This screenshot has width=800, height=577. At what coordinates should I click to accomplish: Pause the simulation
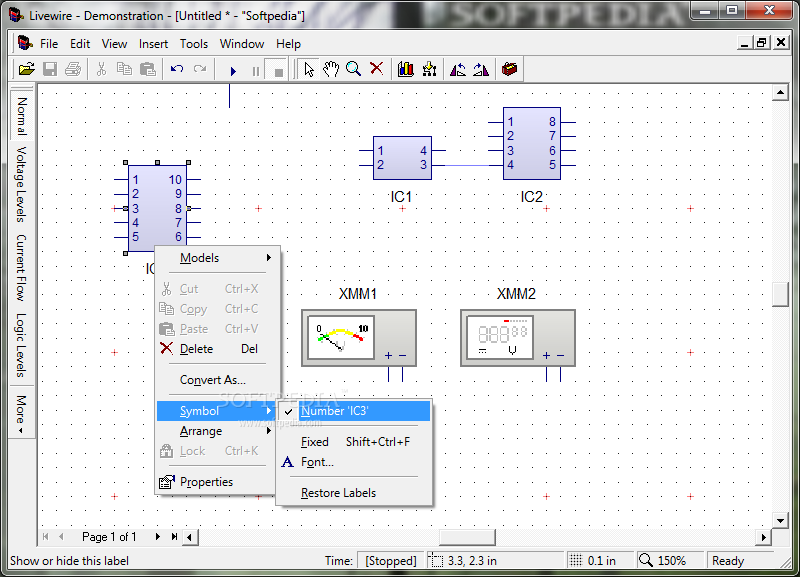[256, 71]
